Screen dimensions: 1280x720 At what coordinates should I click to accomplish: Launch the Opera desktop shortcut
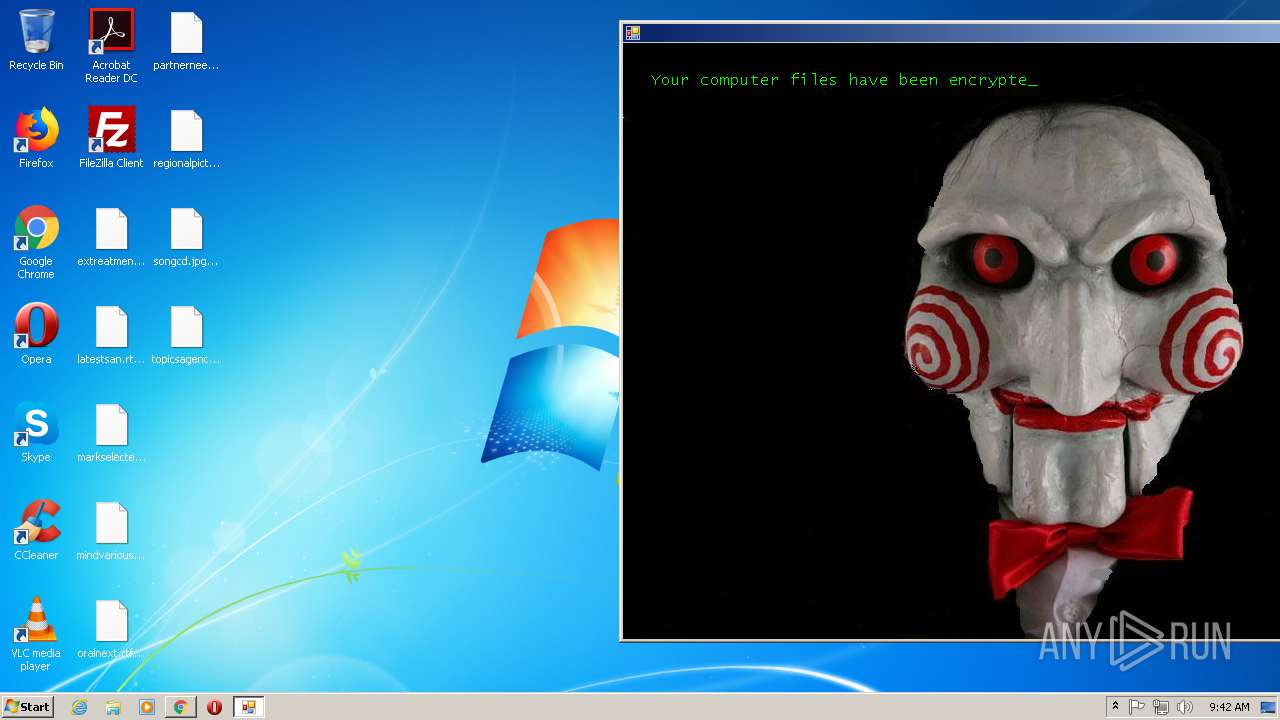point(36,335)
